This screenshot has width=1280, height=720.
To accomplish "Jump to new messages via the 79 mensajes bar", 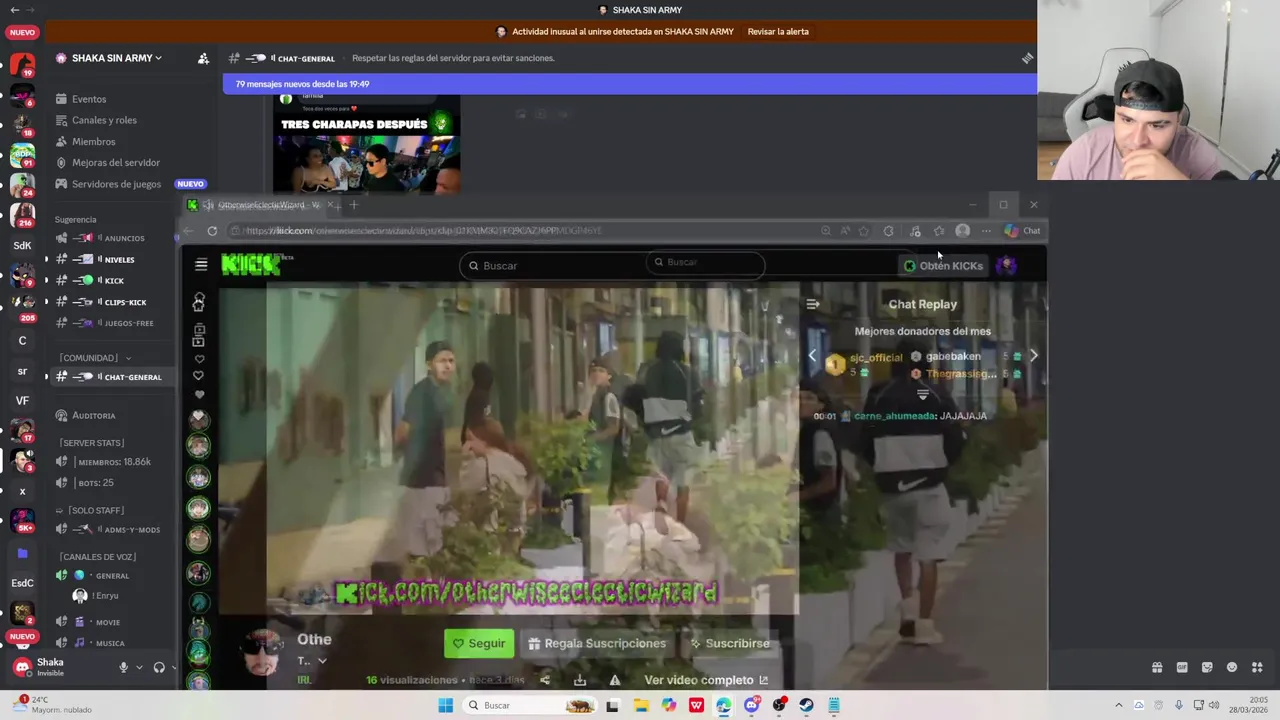I will coord(630,84).
